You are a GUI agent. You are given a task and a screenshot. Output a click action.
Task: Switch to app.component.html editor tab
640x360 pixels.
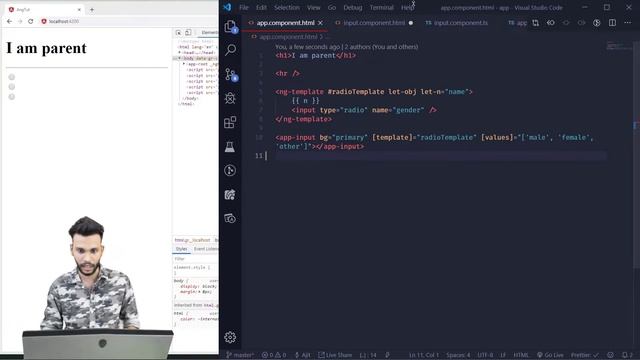tap(285, 23)
